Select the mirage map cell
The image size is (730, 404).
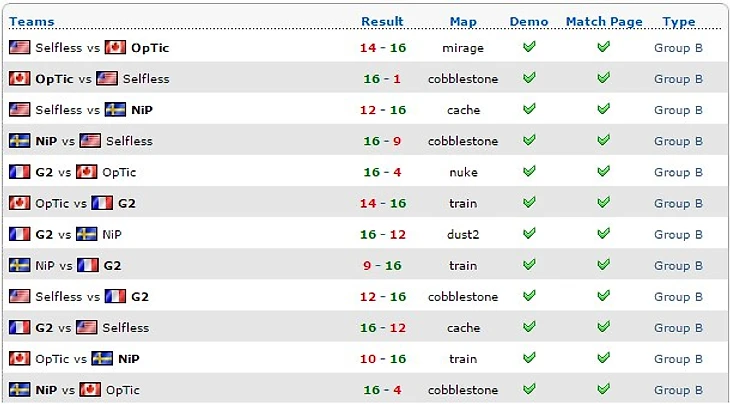click(463, 48)
